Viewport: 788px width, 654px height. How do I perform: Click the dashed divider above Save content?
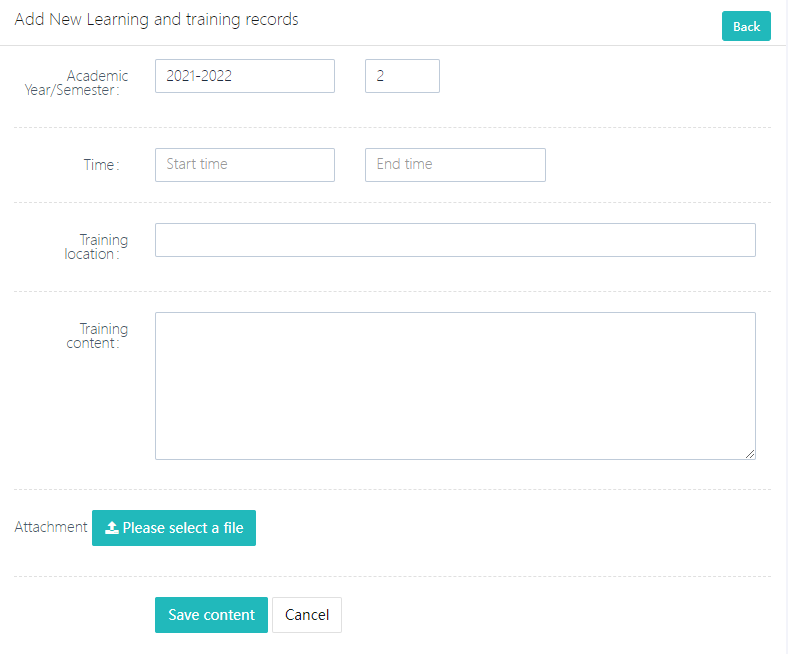(392, 576)
